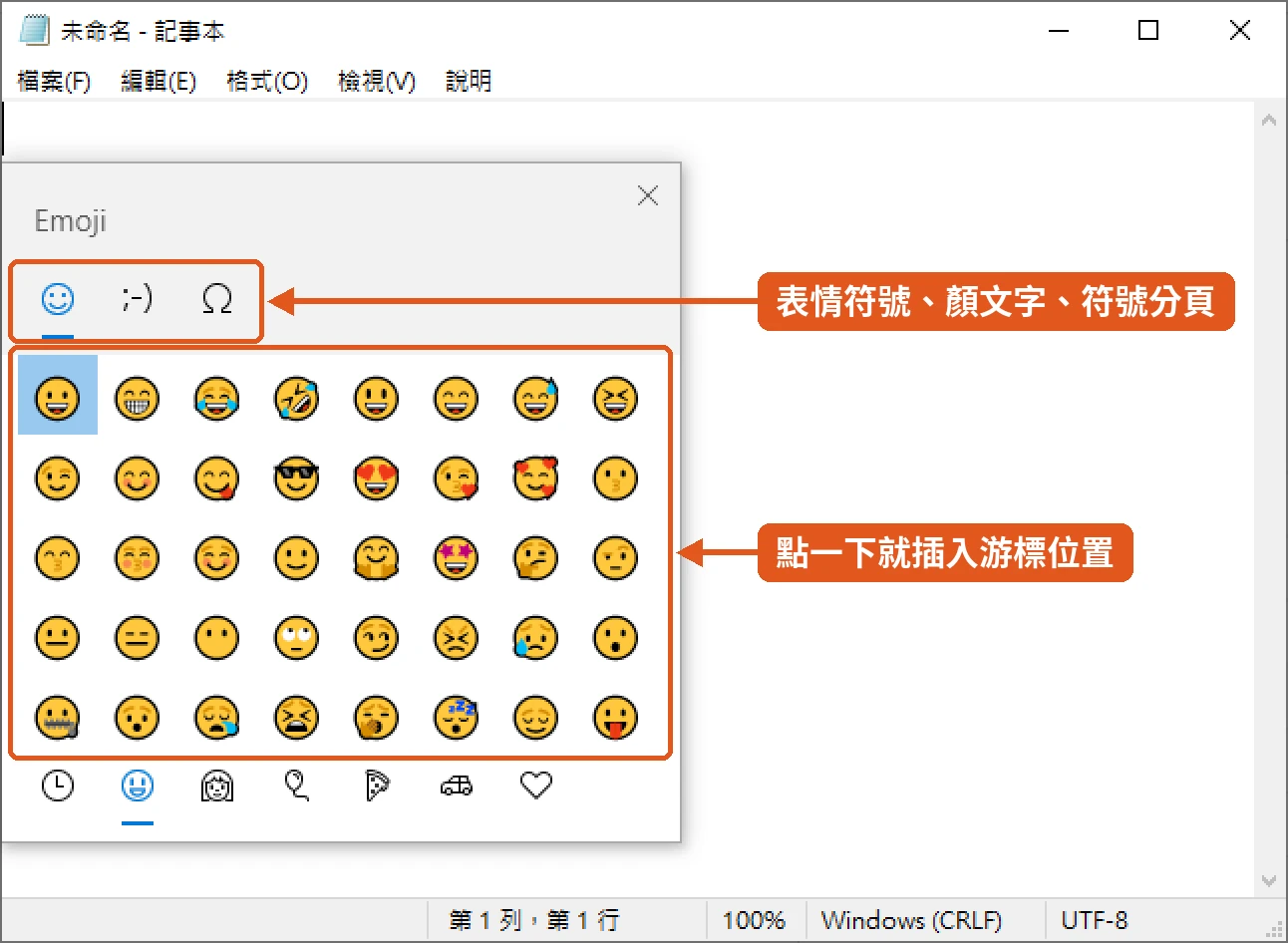
Task: Click the scrollbar up arrow in Notepad
Action: tap(1269, 121)
